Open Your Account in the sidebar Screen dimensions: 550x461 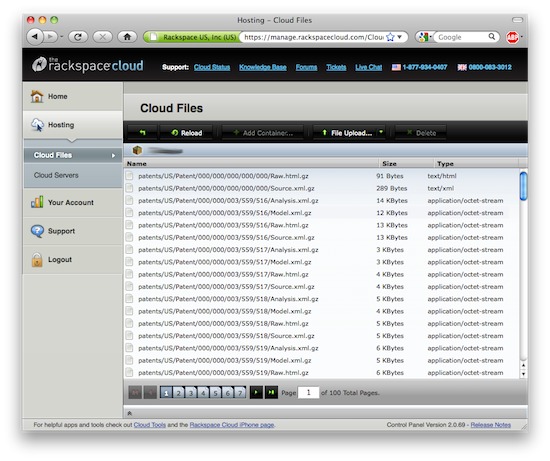[73, 202]
